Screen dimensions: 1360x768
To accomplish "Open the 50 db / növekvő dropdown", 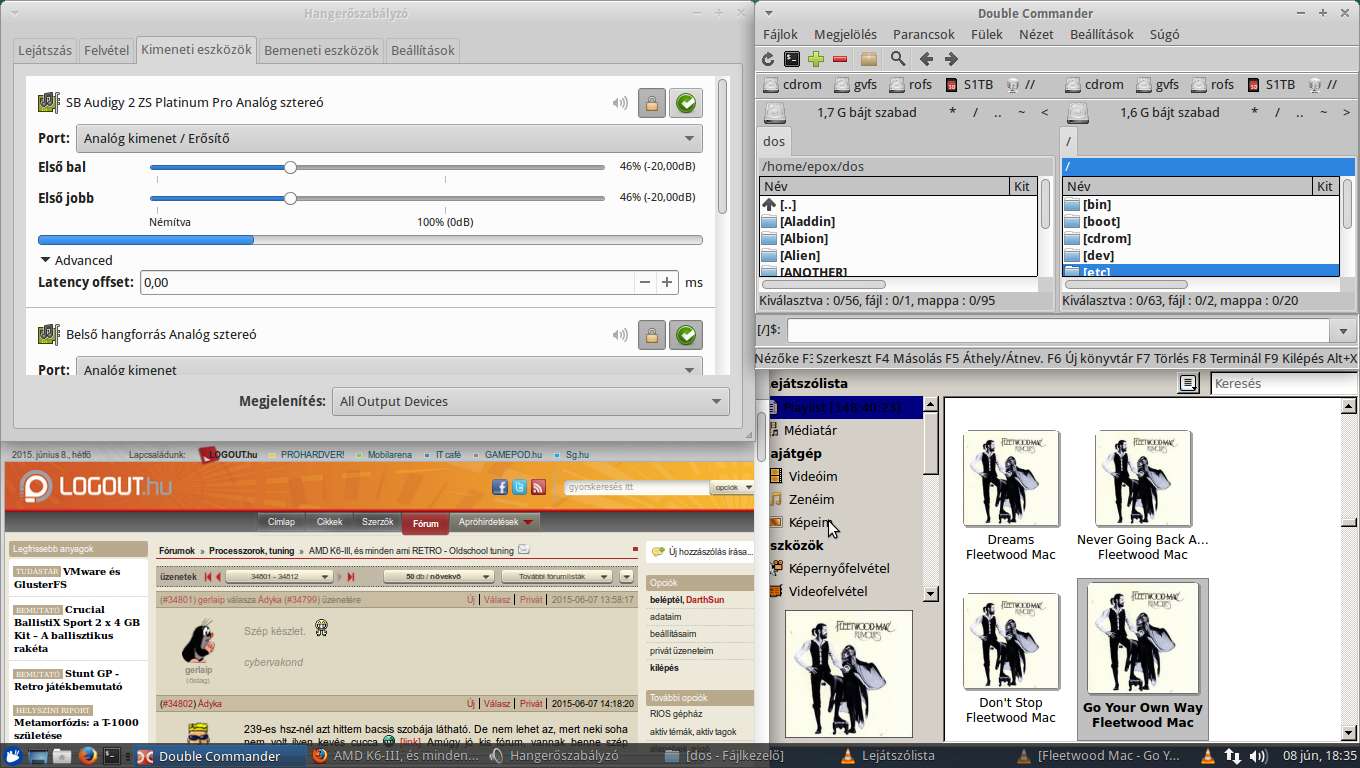I will [438, 576].
